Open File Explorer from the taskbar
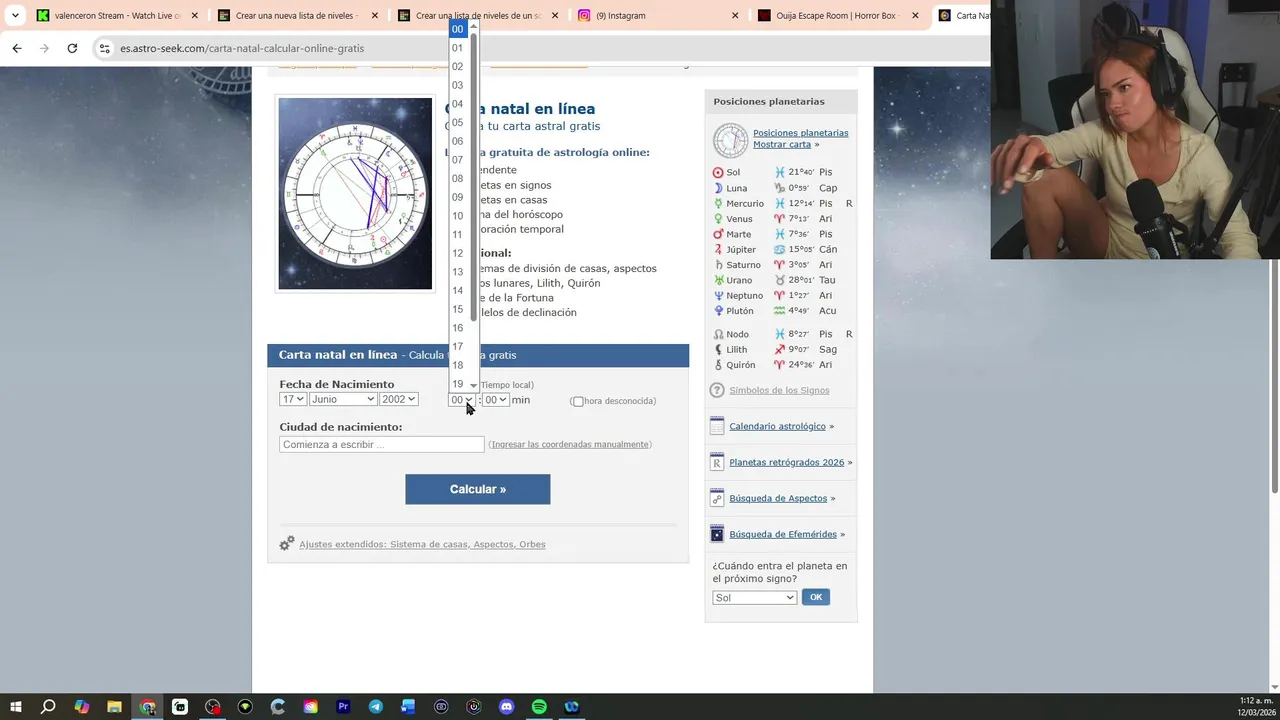The image size is (1280, 720). 114,707
